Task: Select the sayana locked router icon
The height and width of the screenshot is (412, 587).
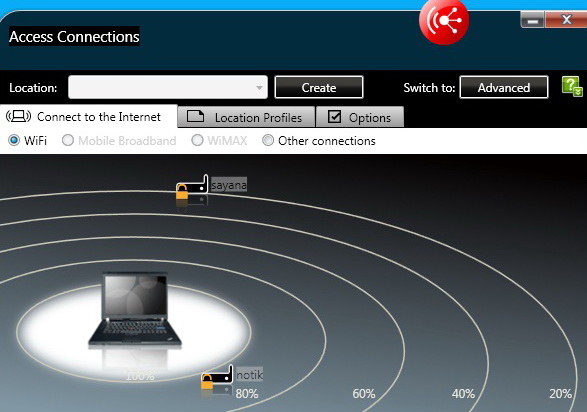Action: 192,187
